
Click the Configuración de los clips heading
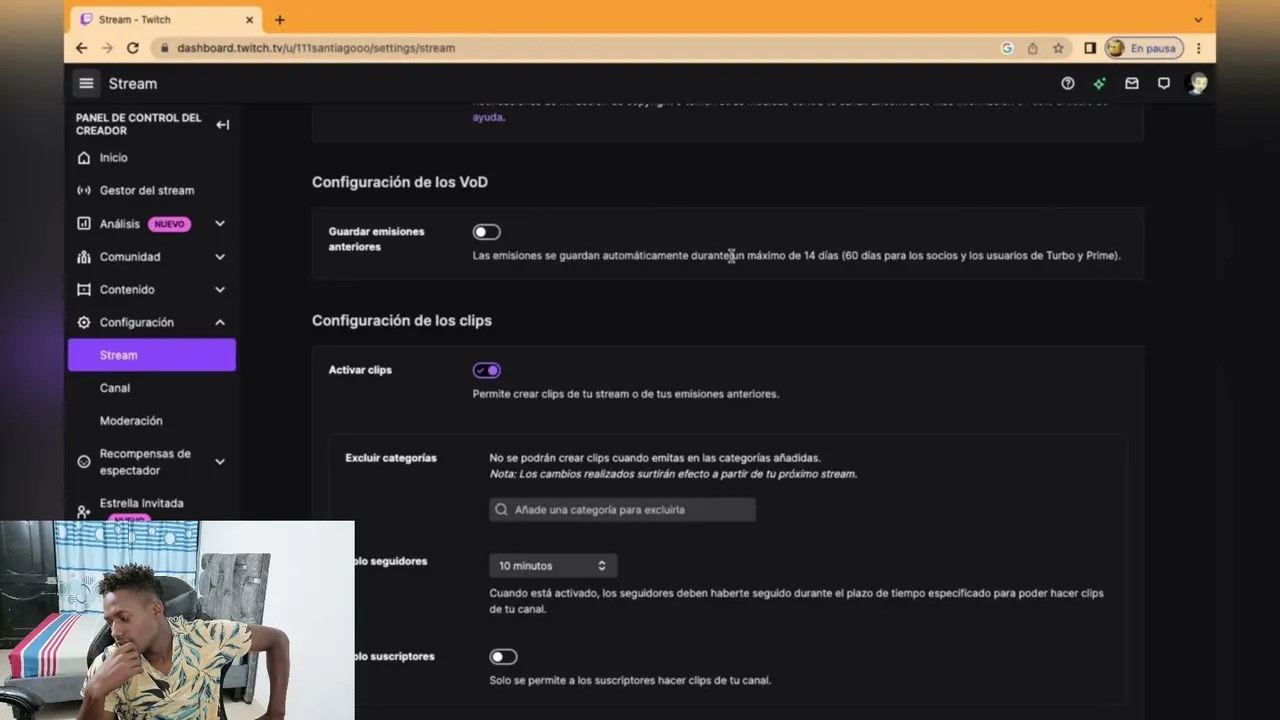[x=402, y=321]
